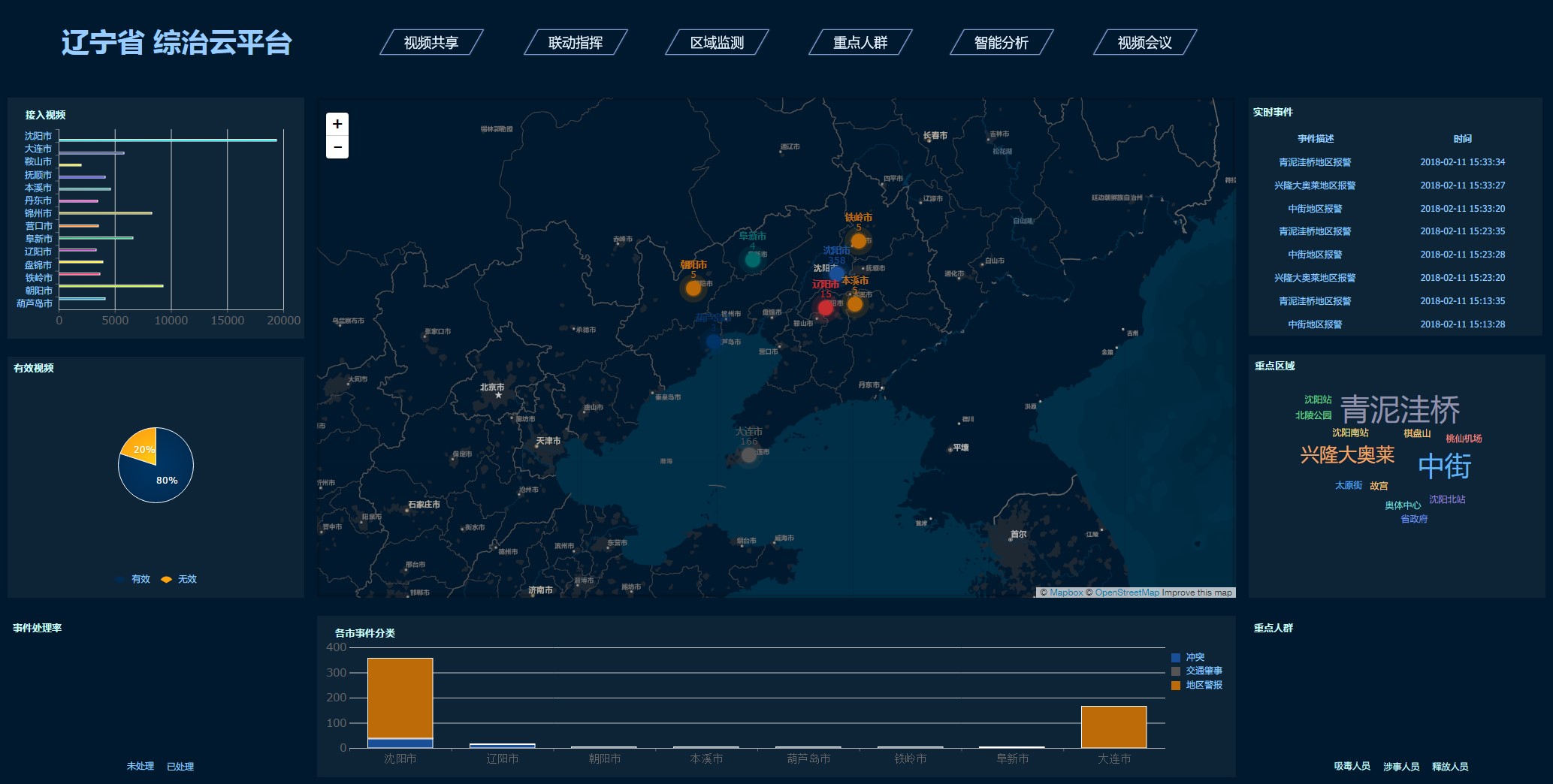
Task: Select the red 辽阳市 map marker
Action: (x=826, y=307)
